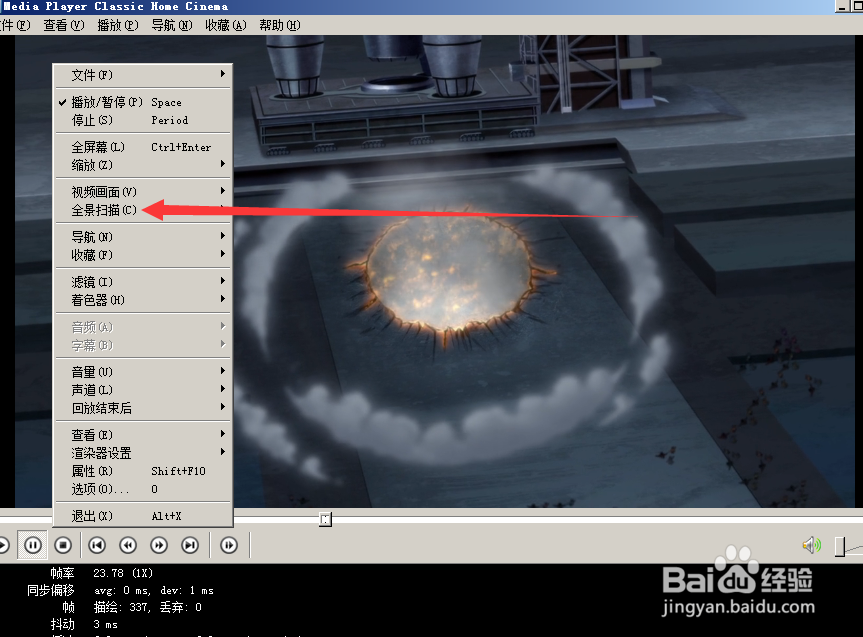Screen dimensions: 863x637
Task: Click the 帧率 23.78 (1X) status text
Action: (102, 573)
